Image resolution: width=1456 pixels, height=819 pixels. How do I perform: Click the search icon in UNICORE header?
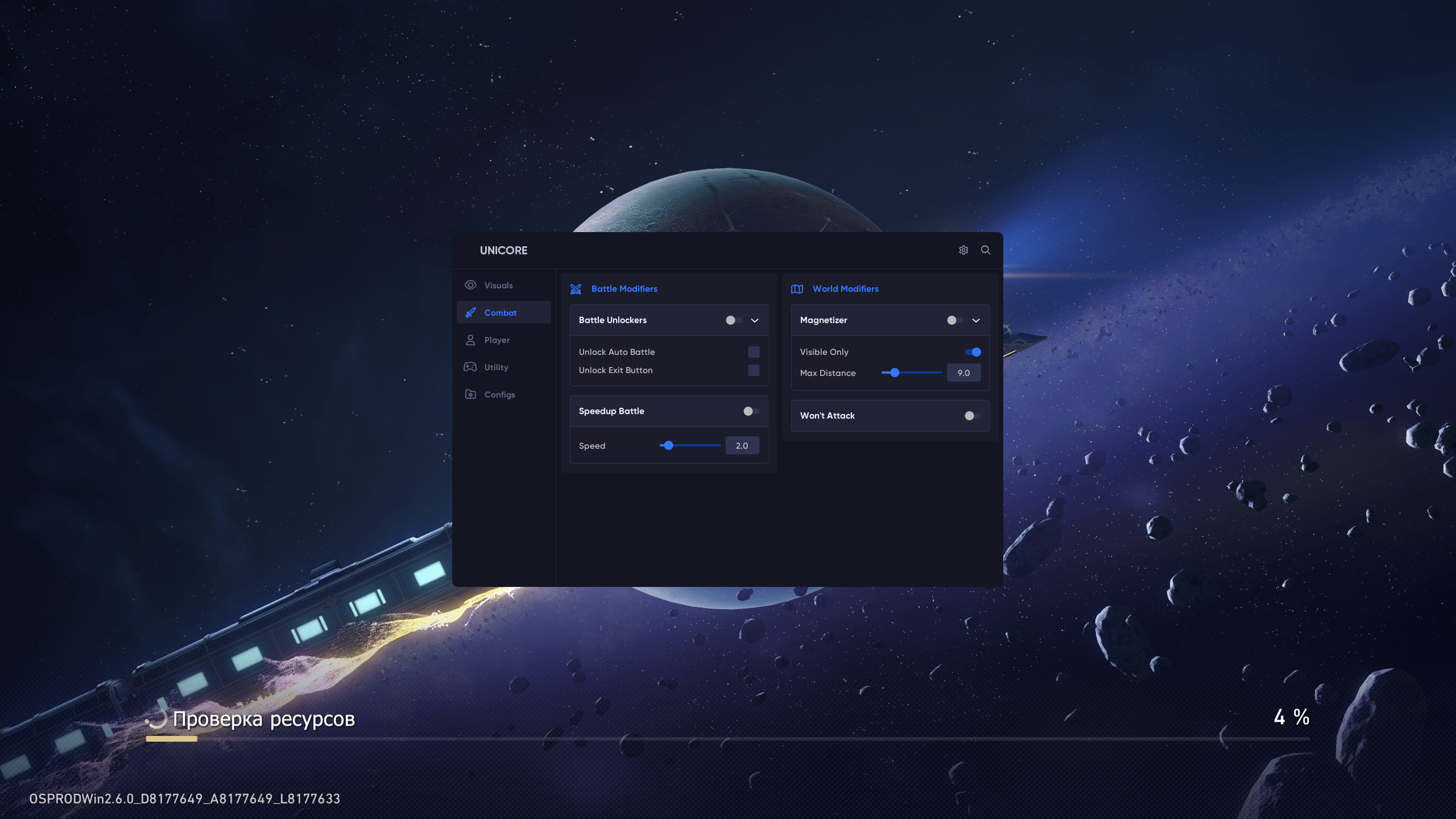[986, 250]
